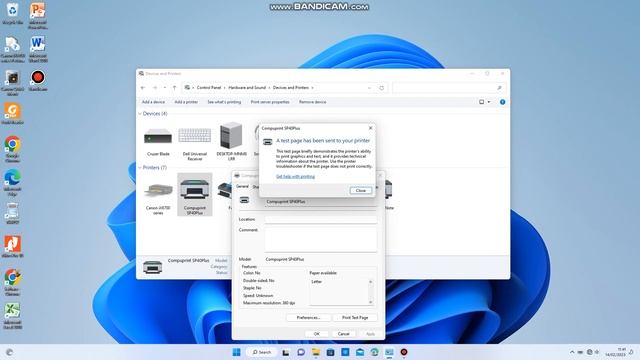
Task: Open the orange Foxit Reader desktop icon
Action: coord(13,113)
